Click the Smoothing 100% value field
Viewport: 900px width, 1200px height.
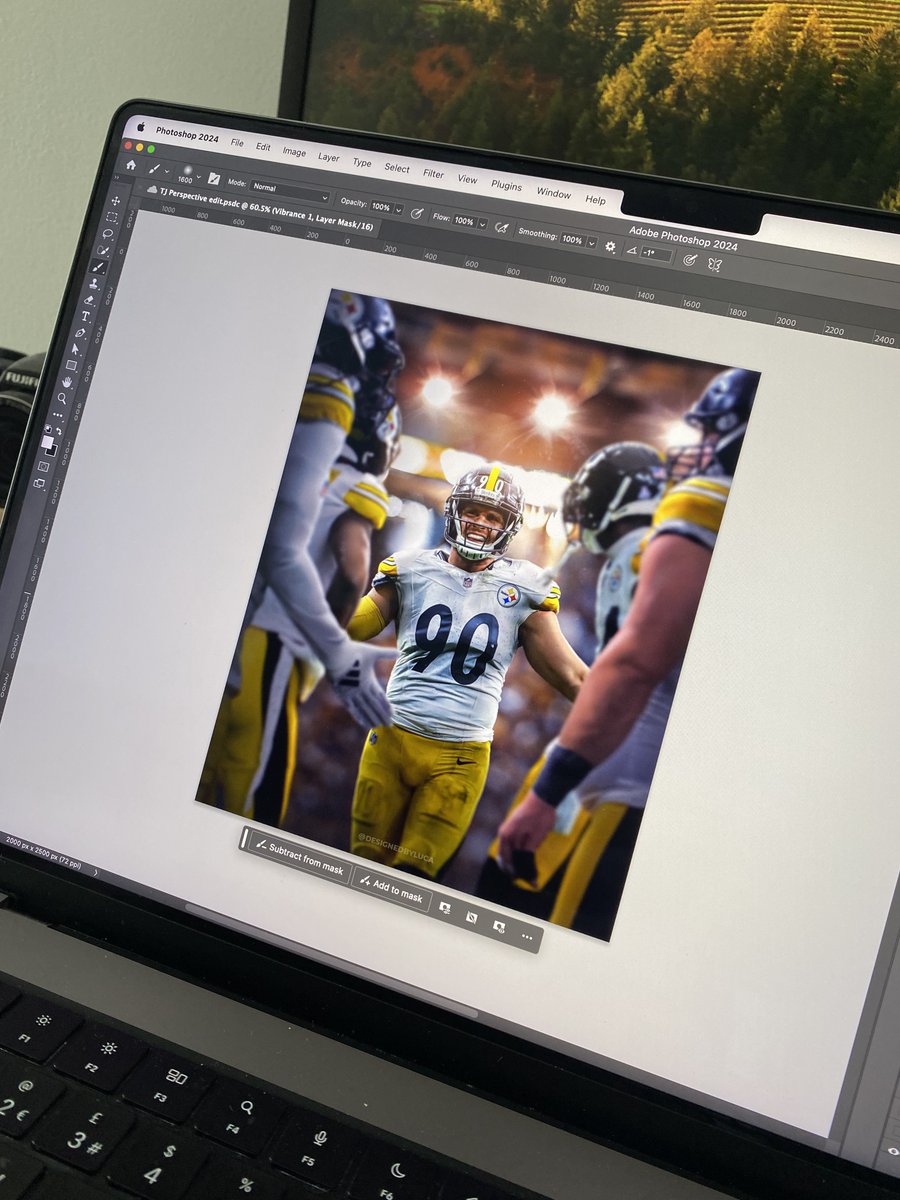(573, 239)
